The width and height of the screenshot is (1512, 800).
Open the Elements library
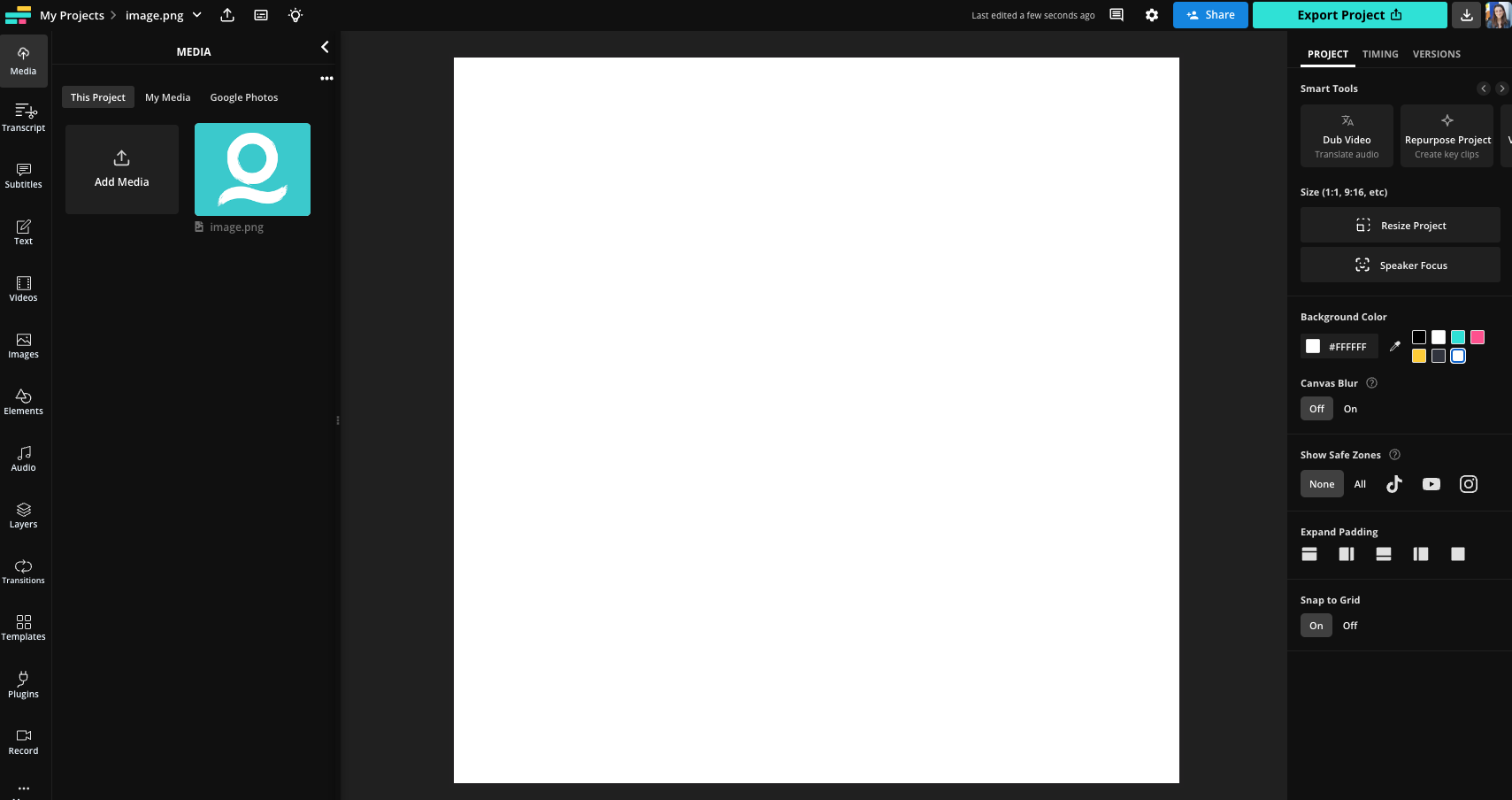pyautogui.click(x=23, y=401)
